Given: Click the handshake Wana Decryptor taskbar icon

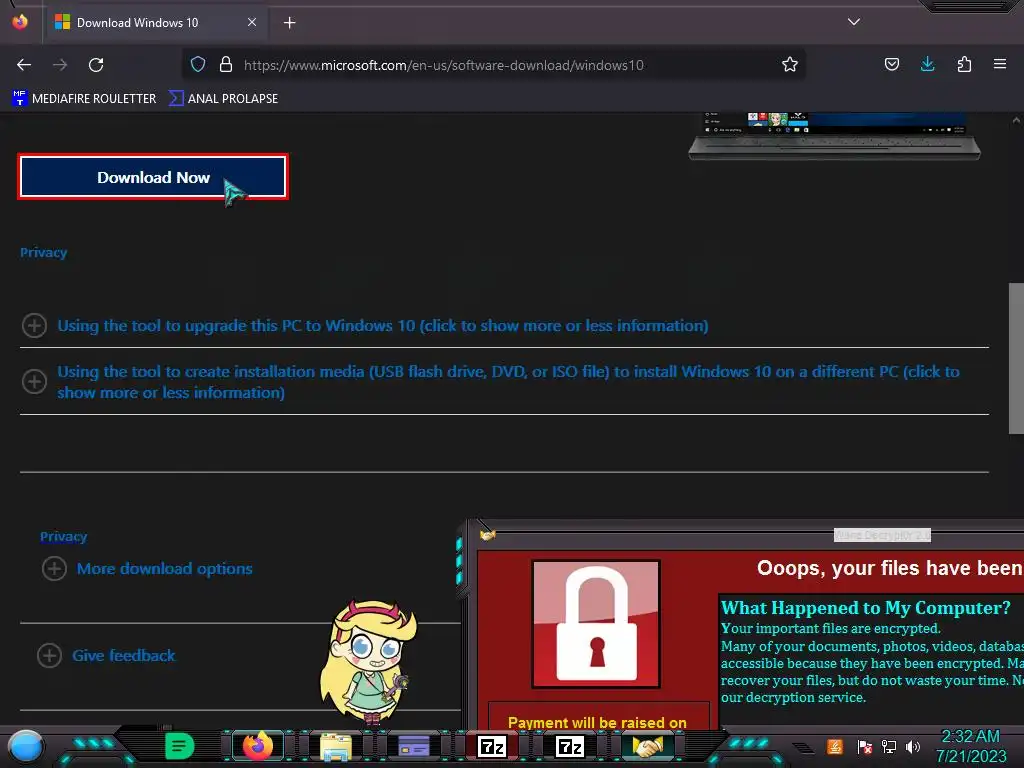Looking at the screenshot, I should pyautogui.click(x=647, y=746).
